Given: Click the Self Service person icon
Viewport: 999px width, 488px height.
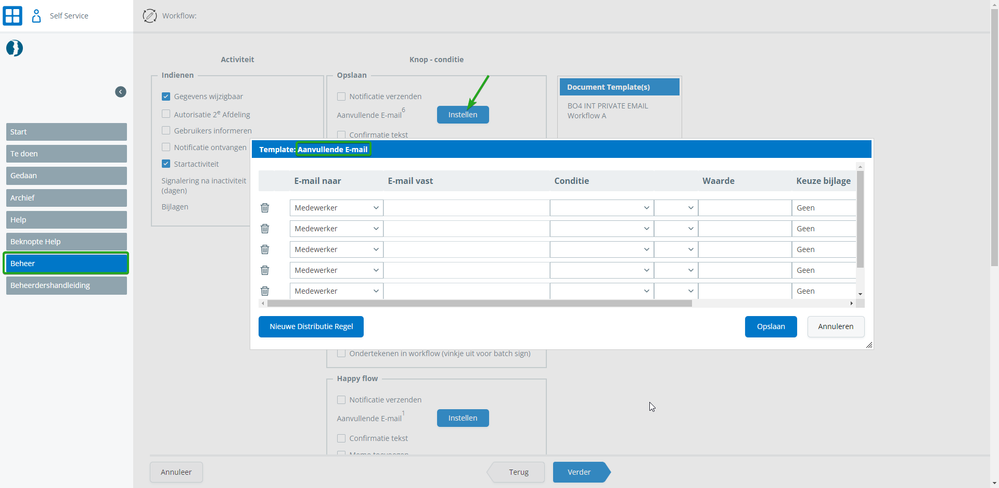Looking at the screenshot, I should [36, 16].
